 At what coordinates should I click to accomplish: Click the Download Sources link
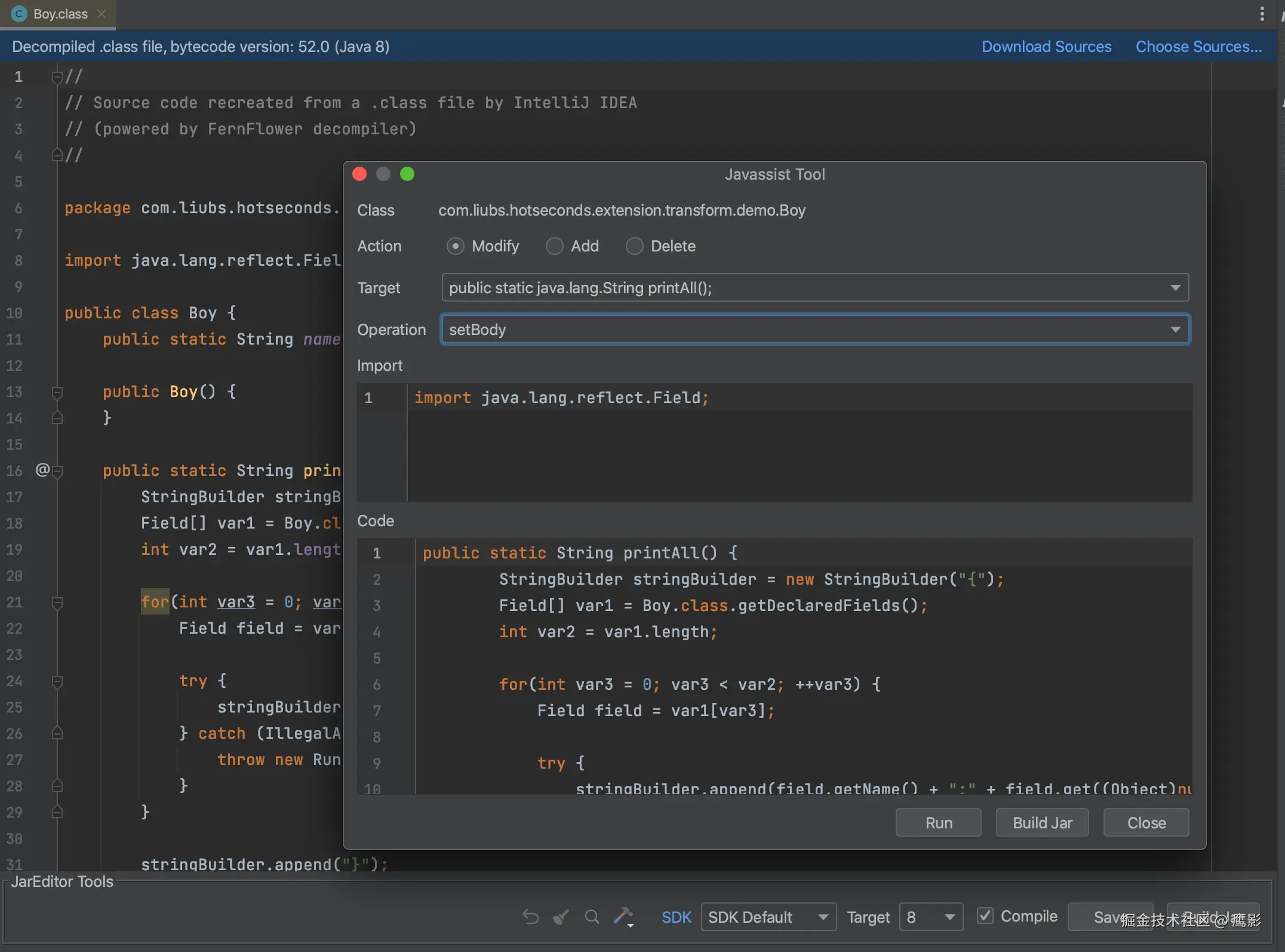pos(1046,47)
